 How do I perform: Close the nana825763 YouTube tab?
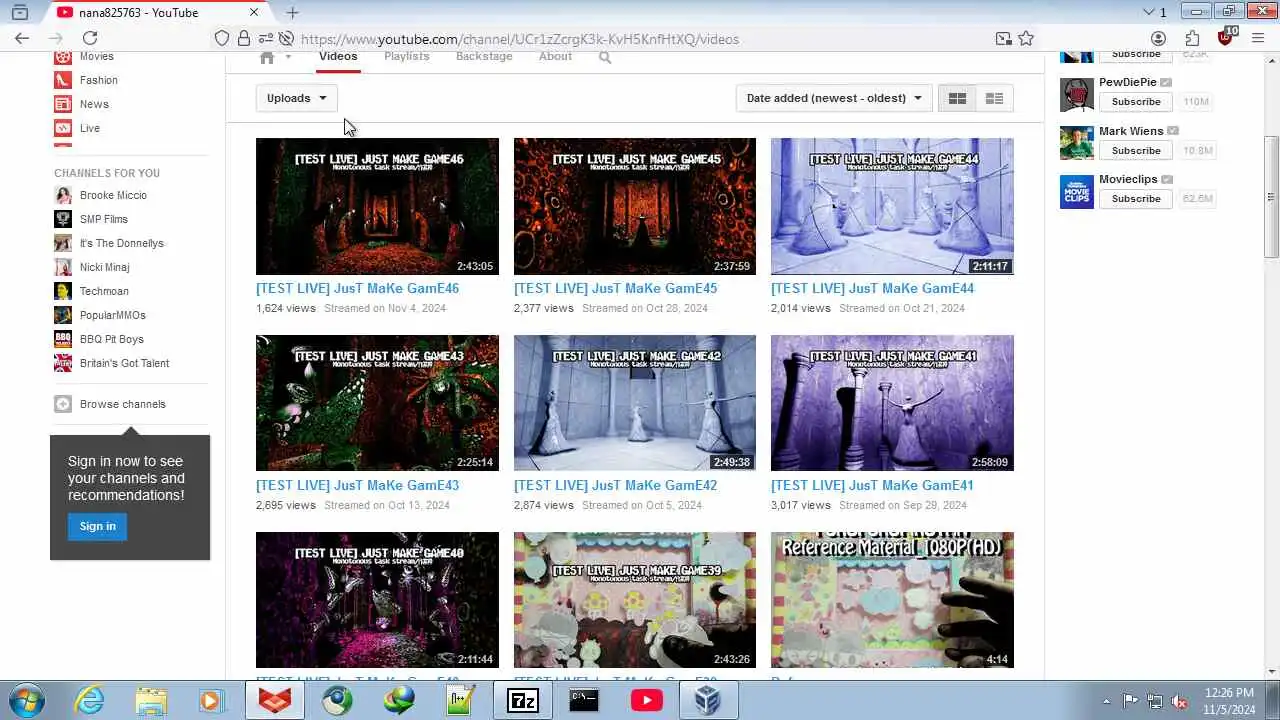254,12
